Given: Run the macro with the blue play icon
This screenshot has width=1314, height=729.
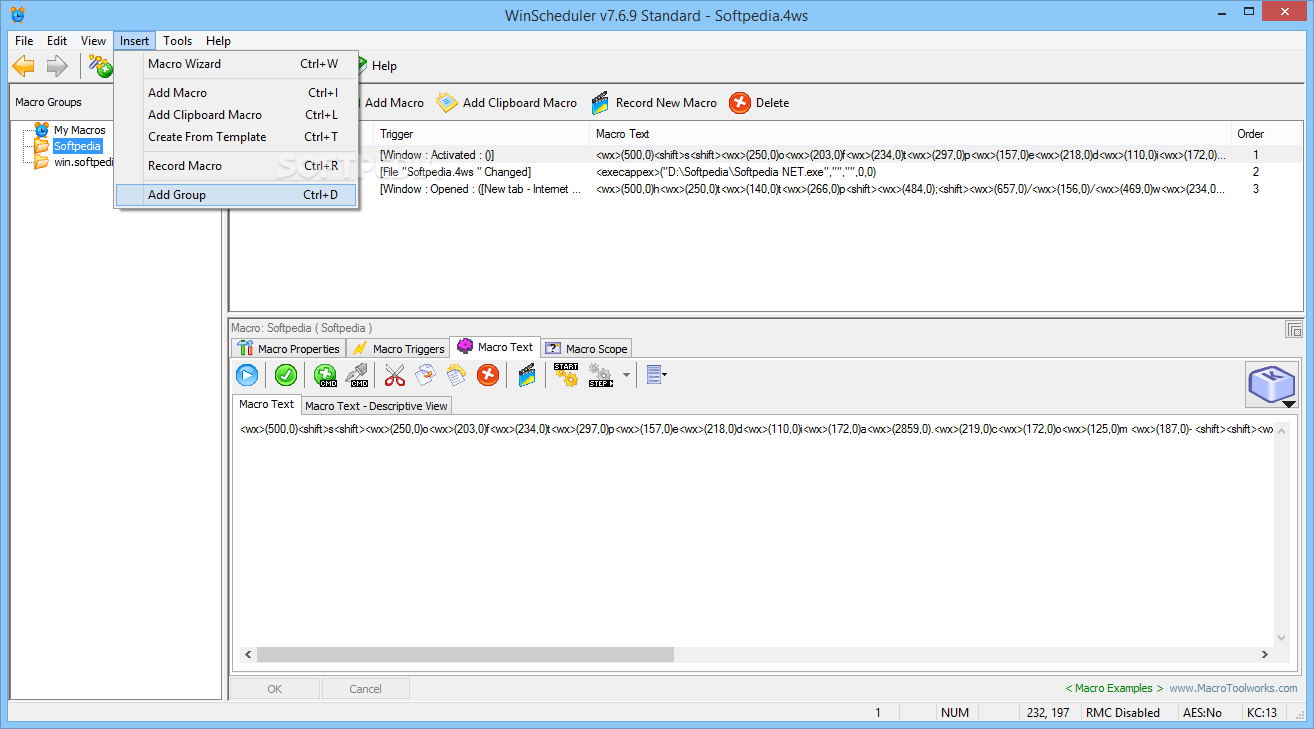Looking at the screenshot, I should (x=247, y=375).
